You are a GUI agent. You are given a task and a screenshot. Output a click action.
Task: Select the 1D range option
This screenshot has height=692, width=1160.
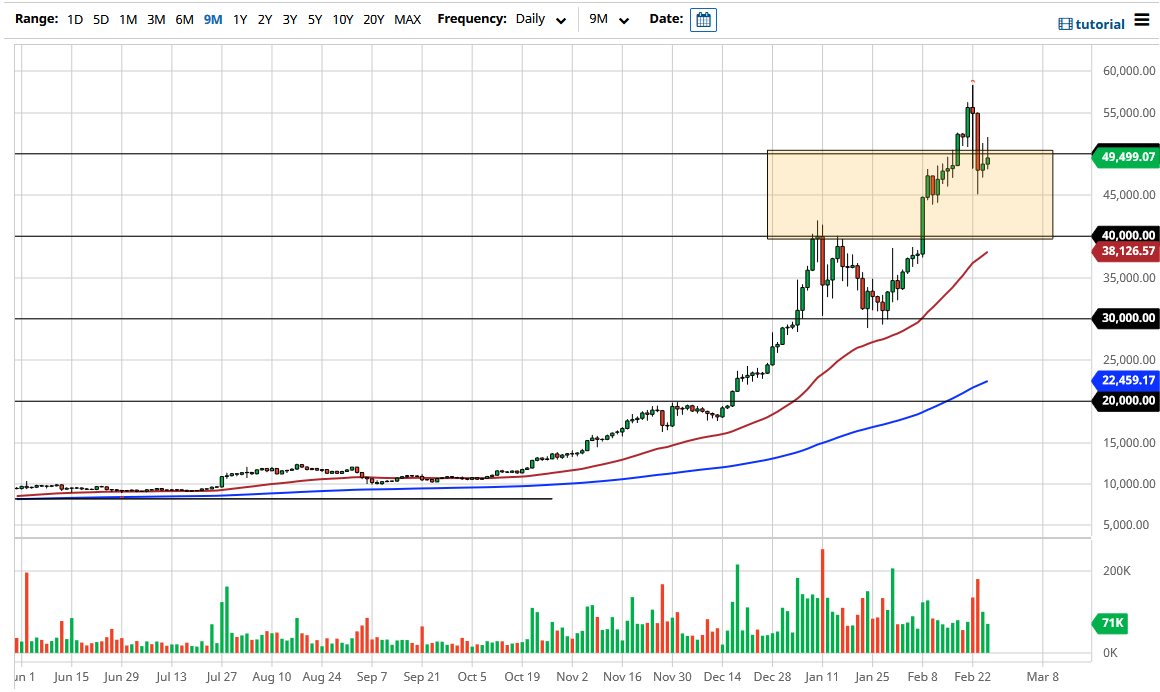[x=74, y=19]
